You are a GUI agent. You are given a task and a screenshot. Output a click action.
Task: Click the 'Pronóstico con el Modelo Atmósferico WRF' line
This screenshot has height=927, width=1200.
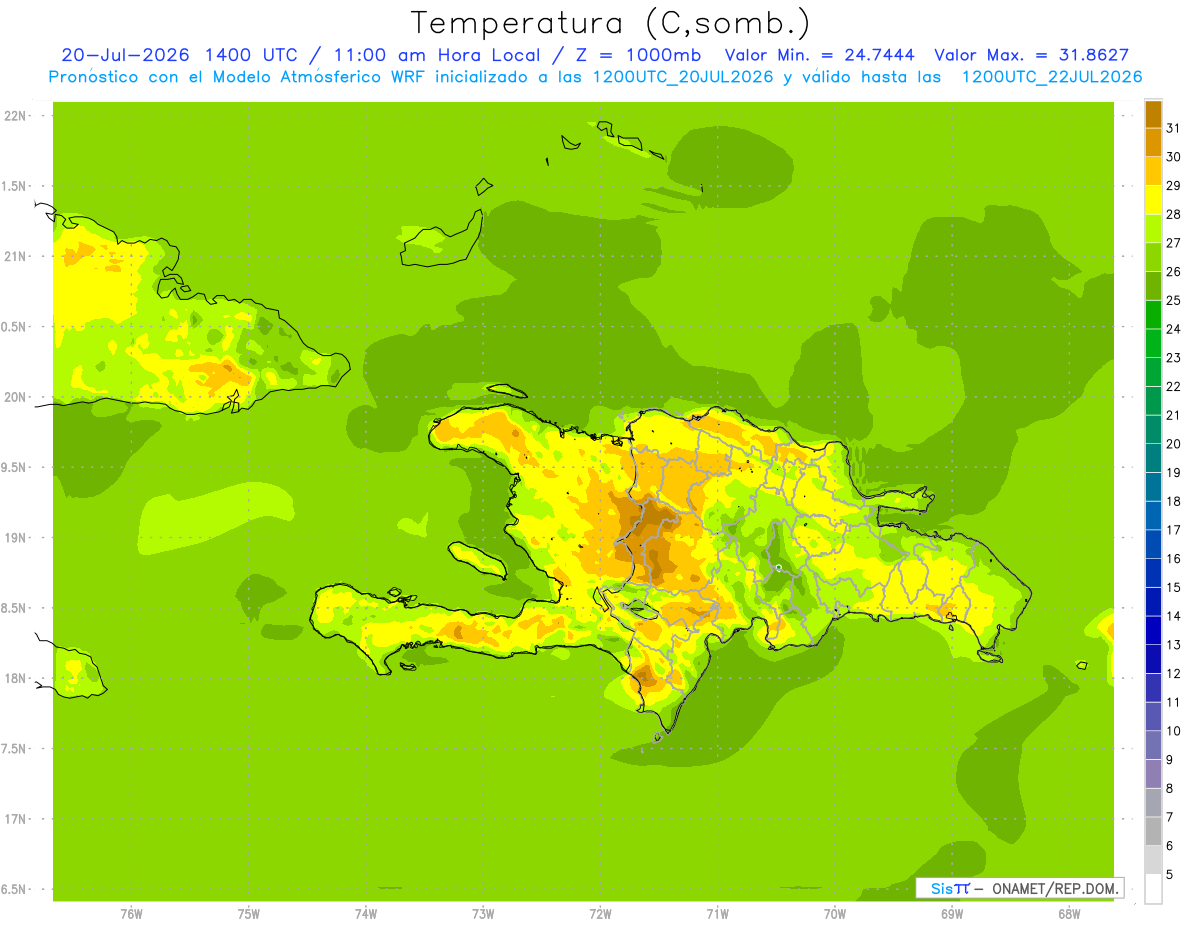pos(238,77)
